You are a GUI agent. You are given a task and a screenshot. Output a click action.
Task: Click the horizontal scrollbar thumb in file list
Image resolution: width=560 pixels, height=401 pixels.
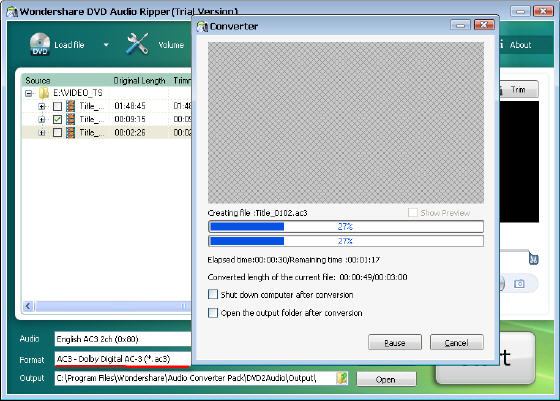click(113, 306)
